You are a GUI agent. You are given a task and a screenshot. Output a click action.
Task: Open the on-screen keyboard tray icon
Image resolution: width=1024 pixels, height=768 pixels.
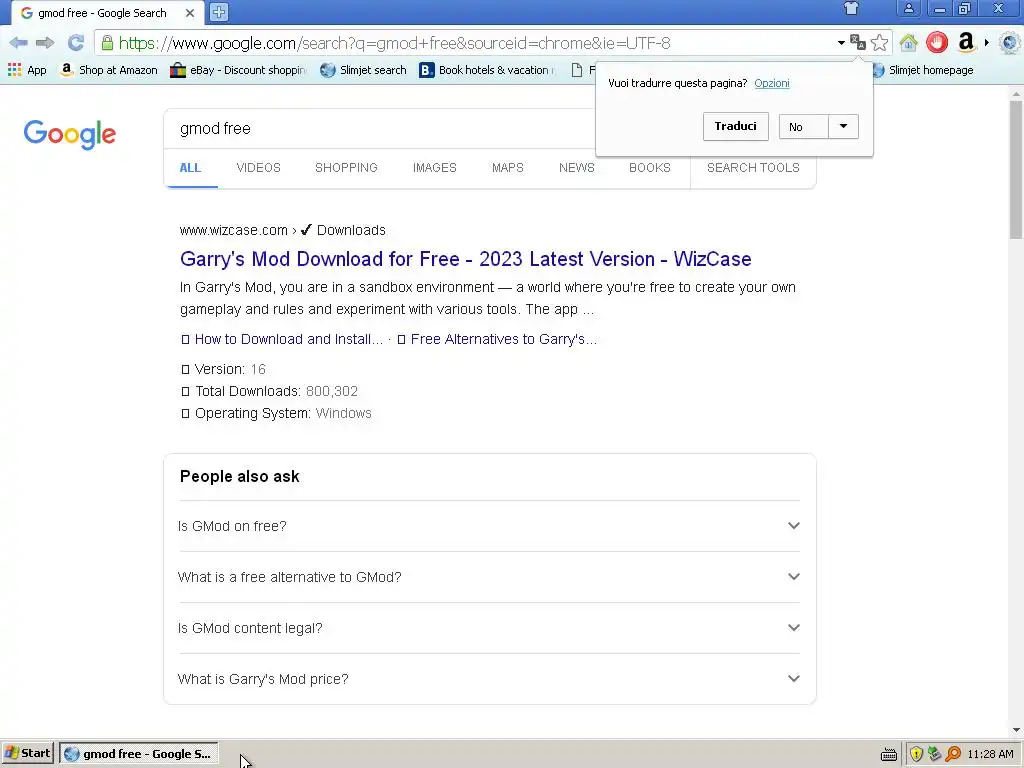(x=888, y=754)
